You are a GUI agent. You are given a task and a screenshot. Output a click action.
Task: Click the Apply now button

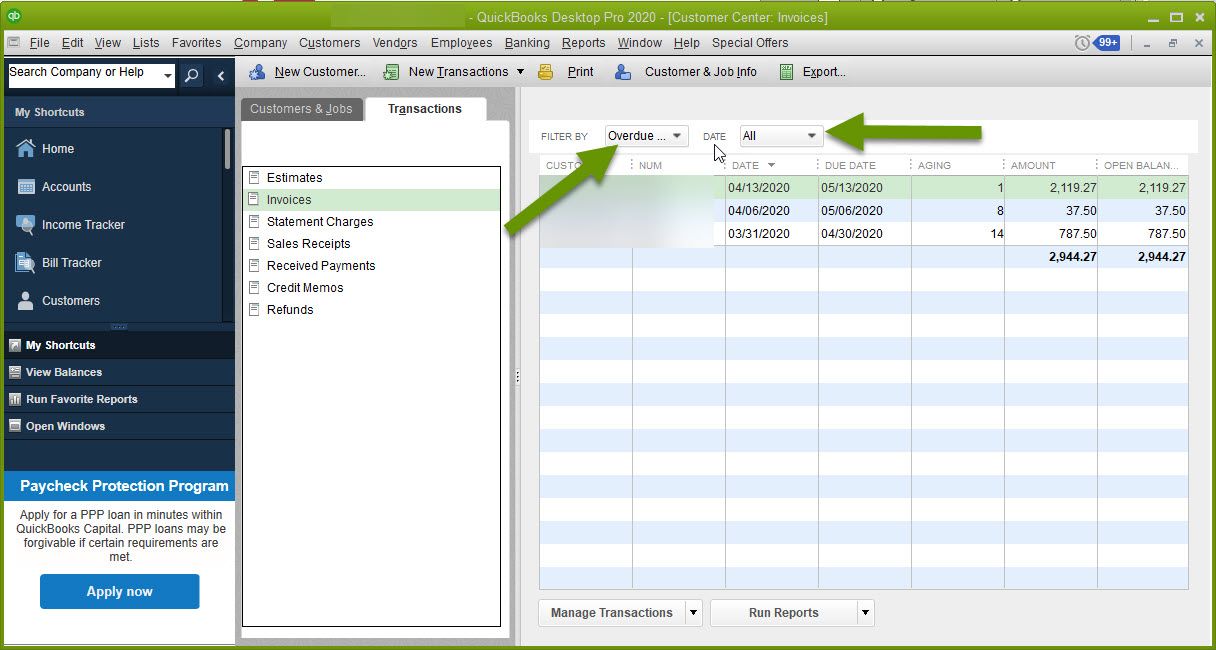click(x=120, y=591)
